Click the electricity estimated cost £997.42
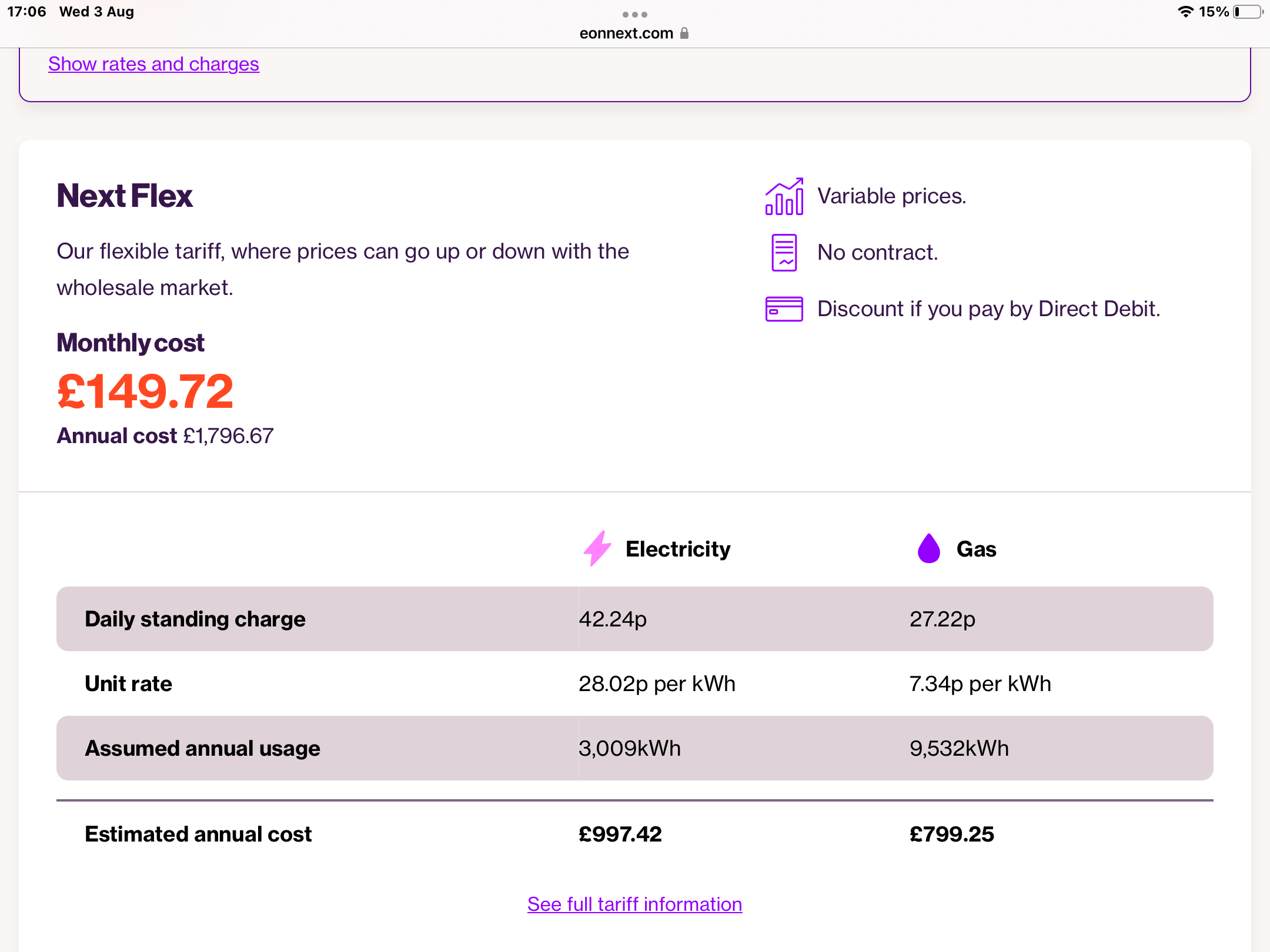 pos(620,834)
